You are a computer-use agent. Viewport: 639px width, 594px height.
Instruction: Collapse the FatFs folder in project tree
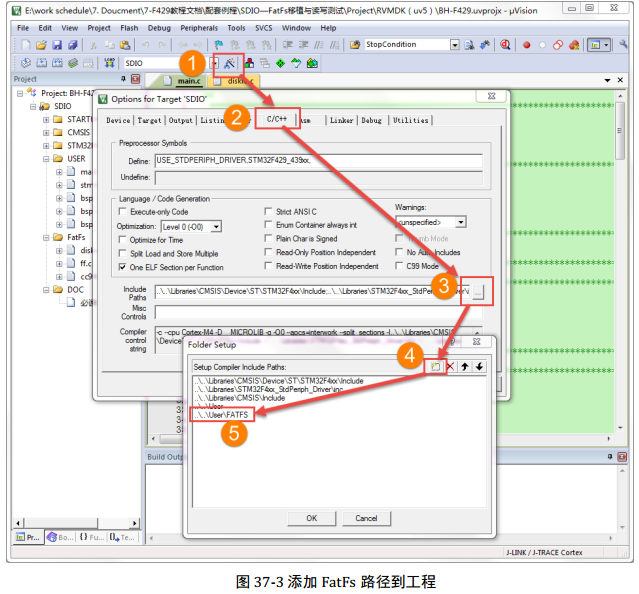click(x=46, y=237)
